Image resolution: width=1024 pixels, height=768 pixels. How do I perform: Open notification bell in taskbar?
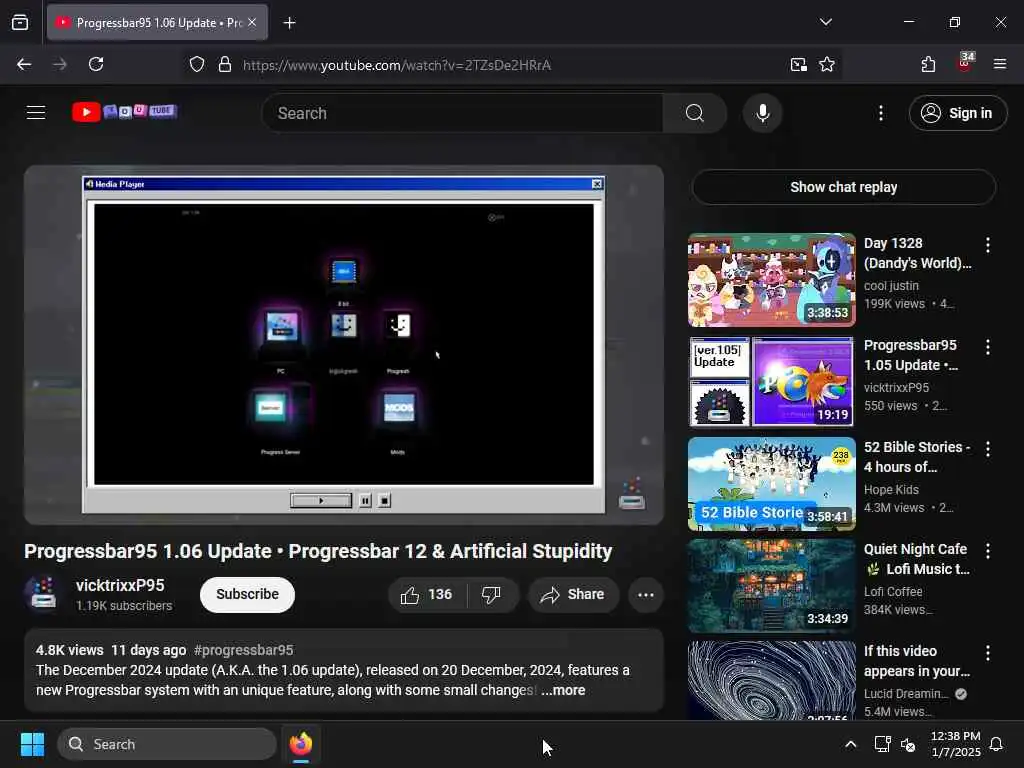click(997, 744)
